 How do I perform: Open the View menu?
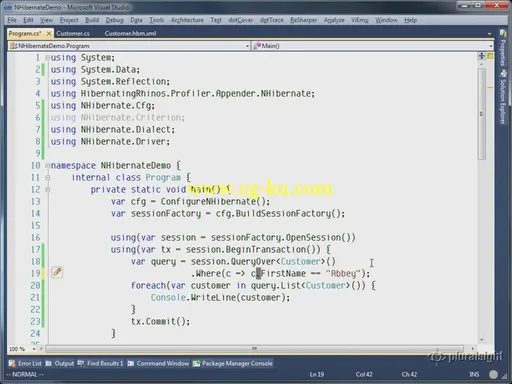(x=46, y=20)
